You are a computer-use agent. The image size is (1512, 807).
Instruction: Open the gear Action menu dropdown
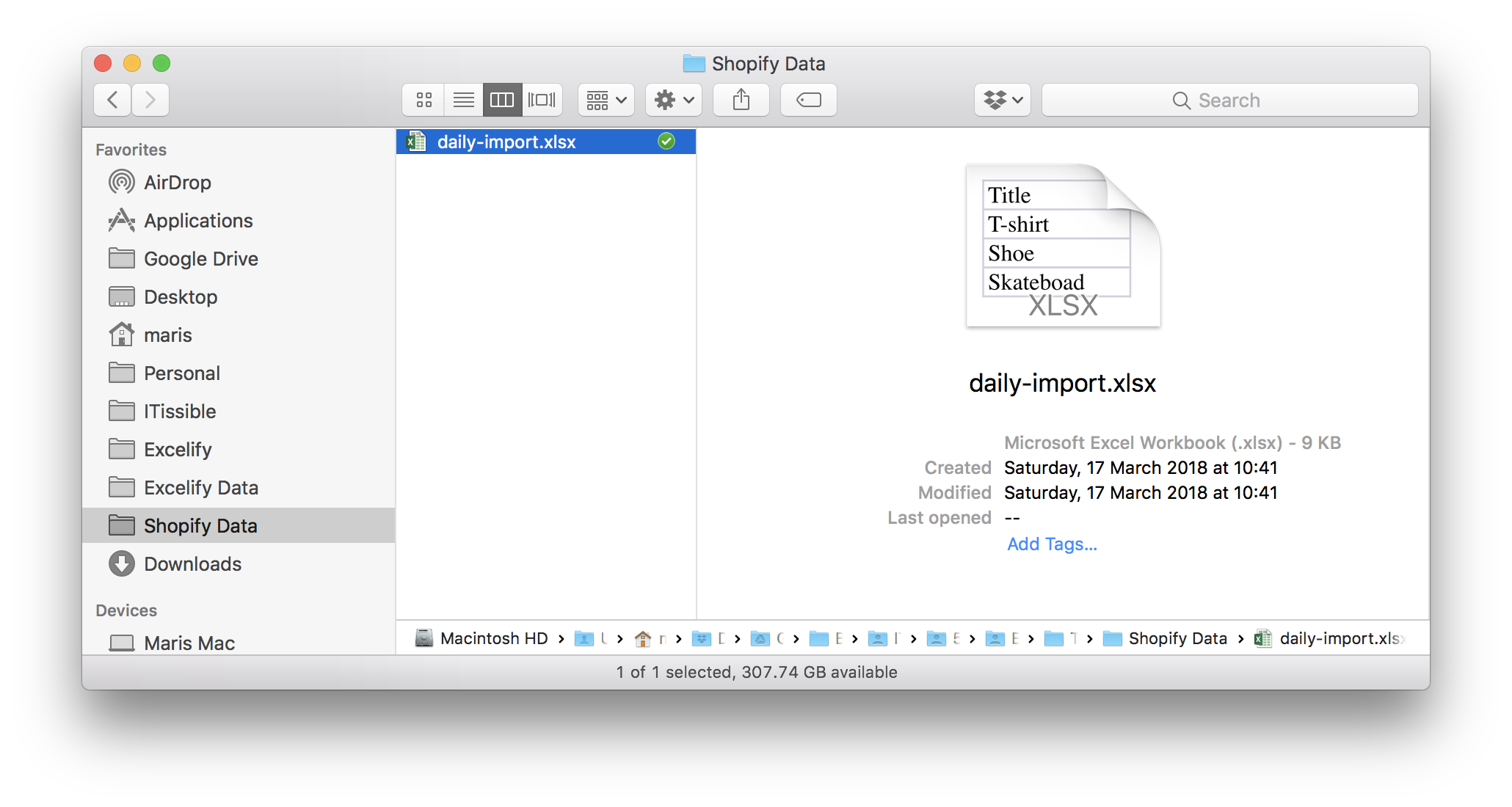point(674,100)
